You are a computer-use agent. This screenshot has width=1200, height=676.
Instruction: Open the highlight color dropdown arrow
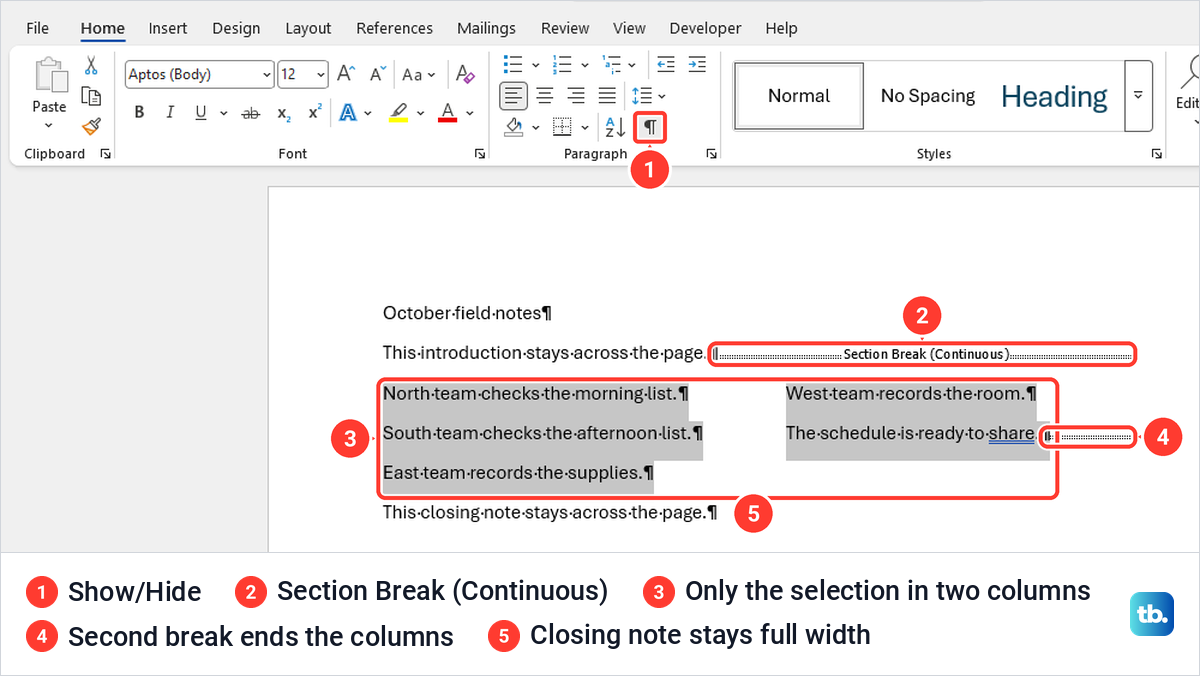(x=421, y=112)
